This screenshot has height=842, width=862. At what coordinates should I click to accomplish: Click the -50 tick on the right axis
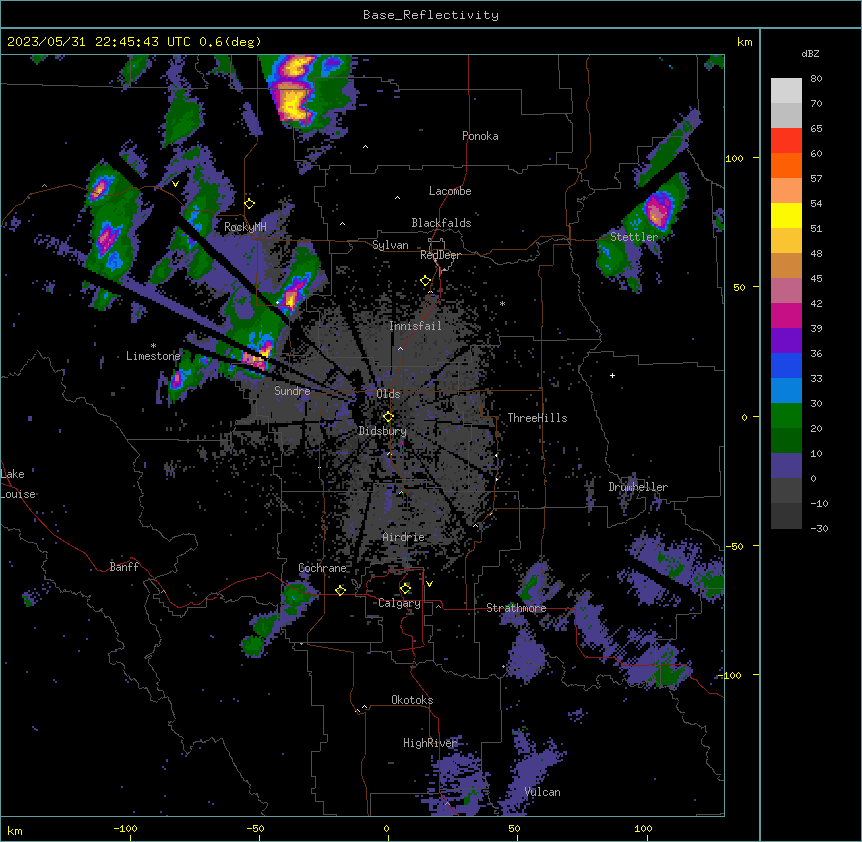tap(734, 546)
